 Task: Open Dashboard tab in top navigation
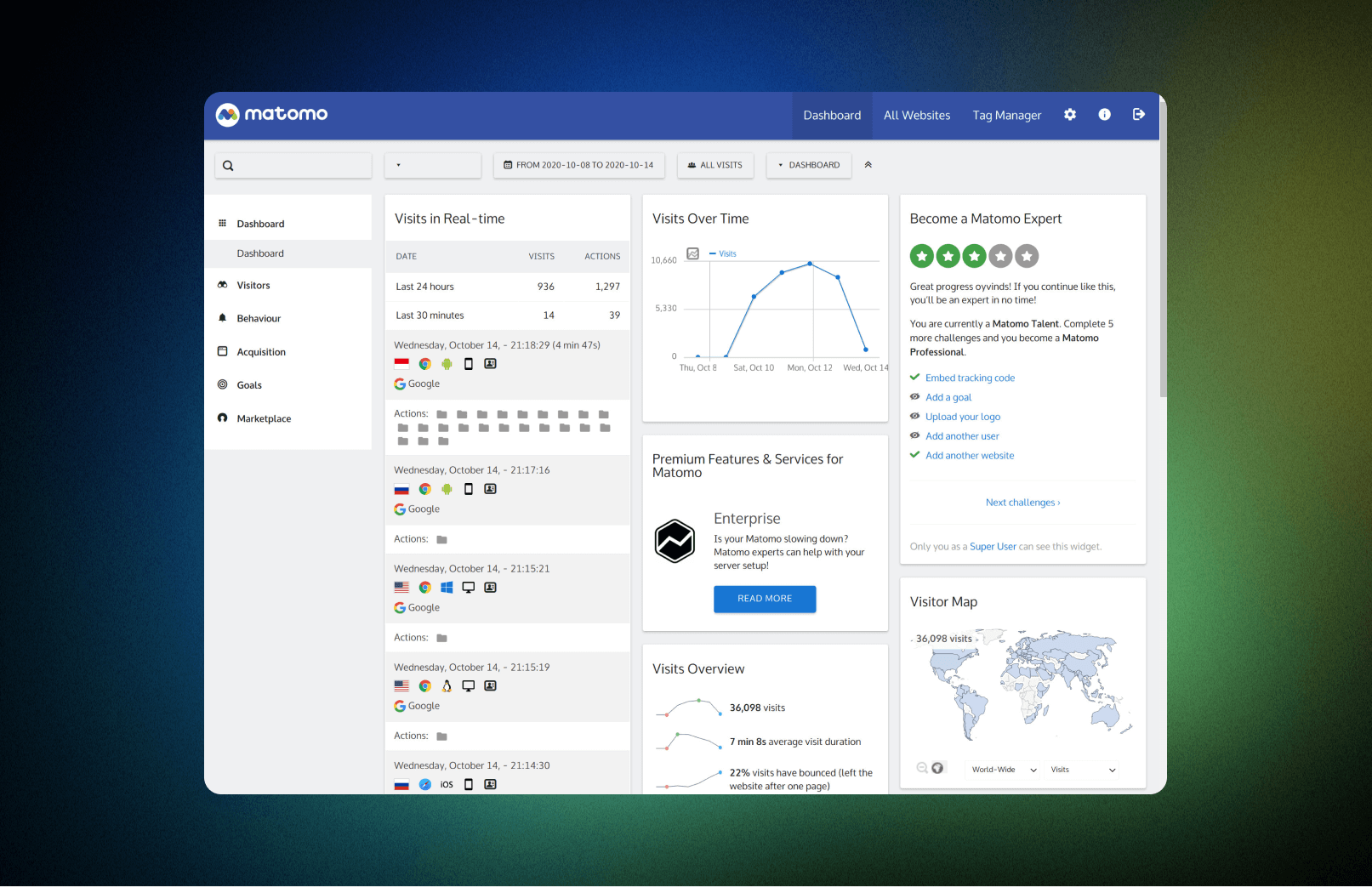[832, 116]
